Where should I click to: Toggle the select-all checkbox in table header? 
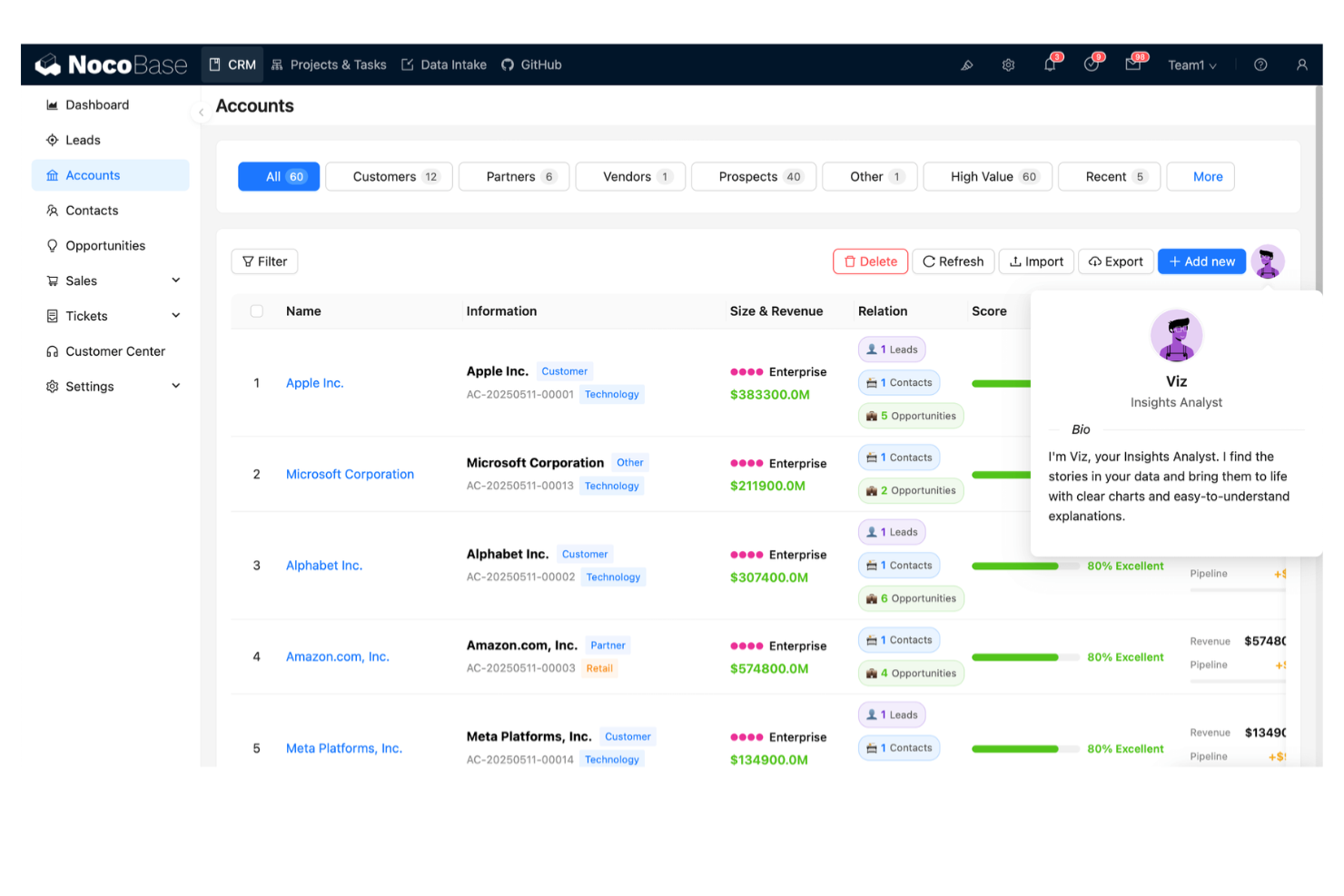pyautogui.click(x=257, y=311)
